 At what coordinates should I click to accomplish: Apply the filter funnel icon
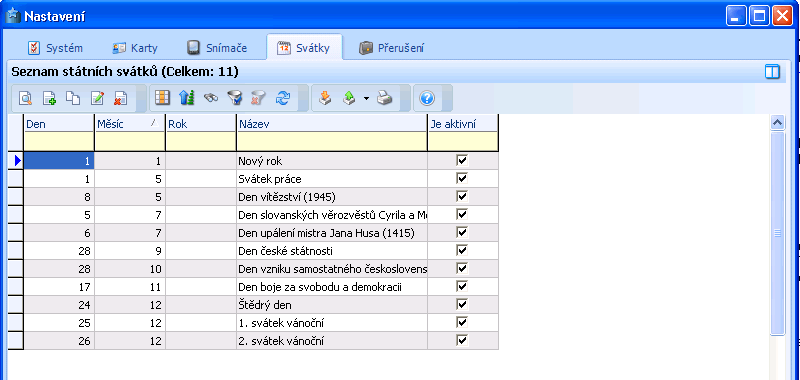coord(235,98)
